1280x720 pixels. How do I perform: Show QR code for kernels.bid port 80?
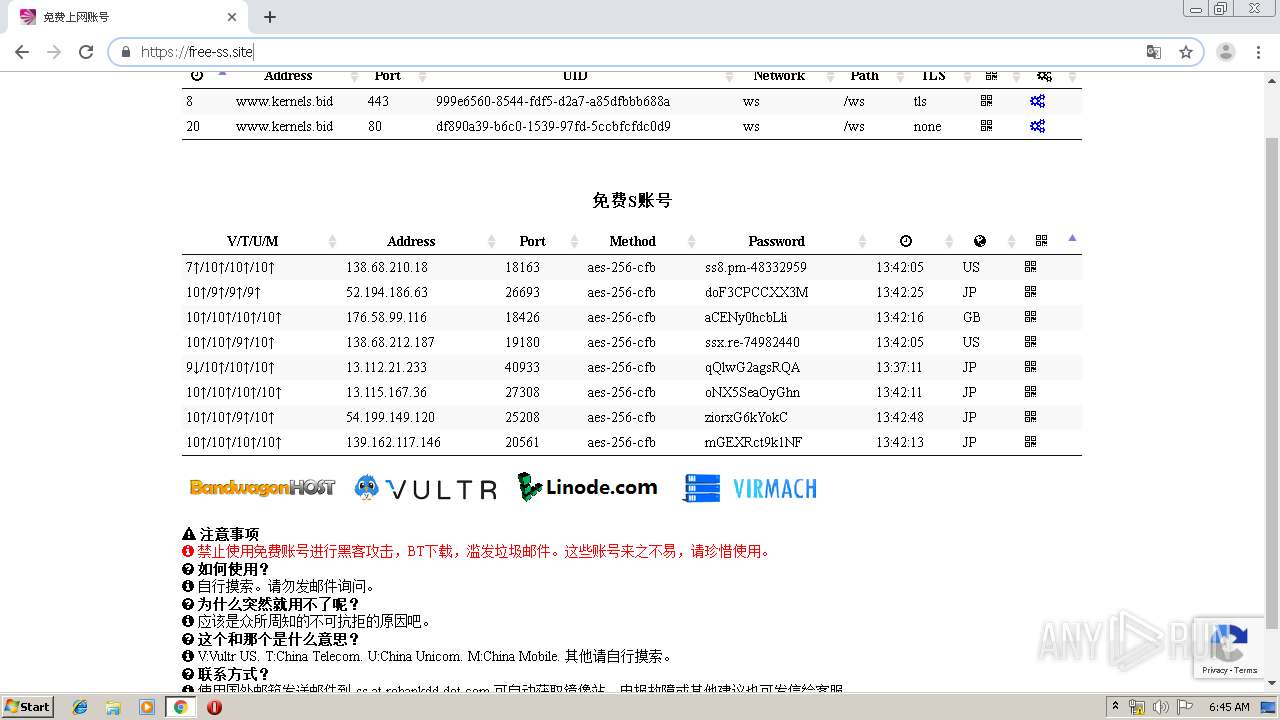[x=986, y=126]
